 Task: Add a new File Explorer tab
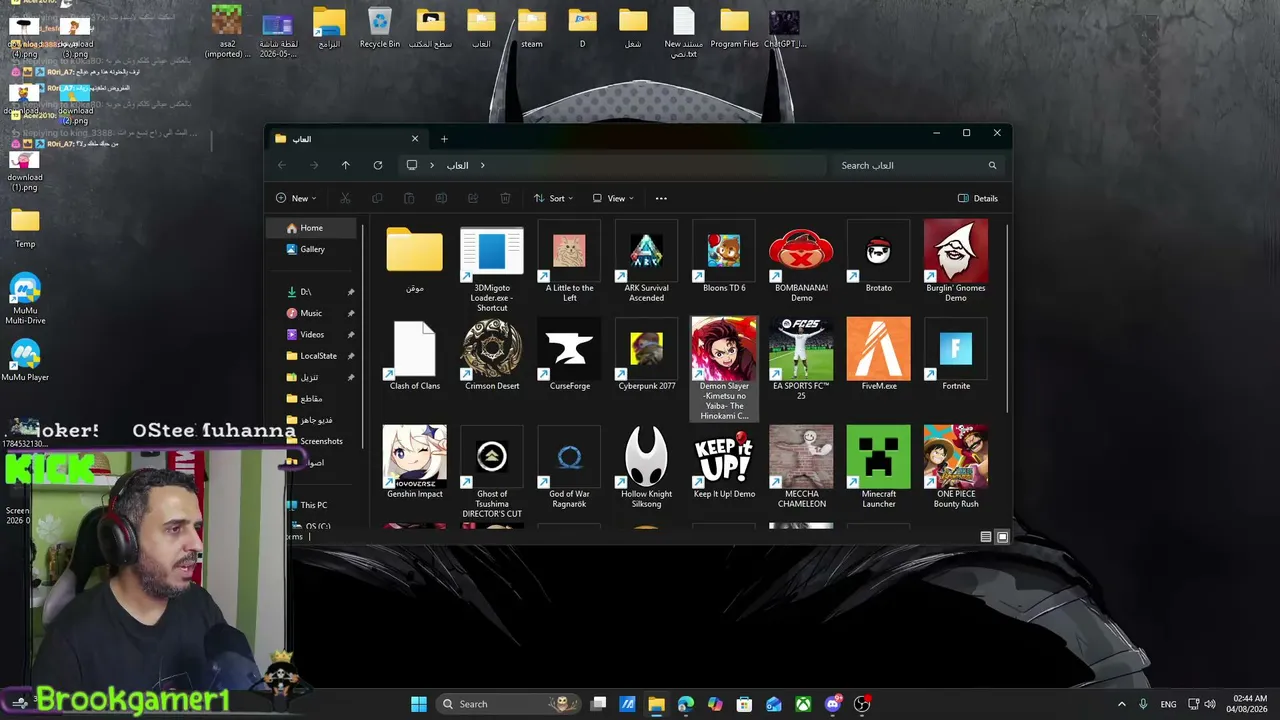pyautogui.click(x=444, y=139)
